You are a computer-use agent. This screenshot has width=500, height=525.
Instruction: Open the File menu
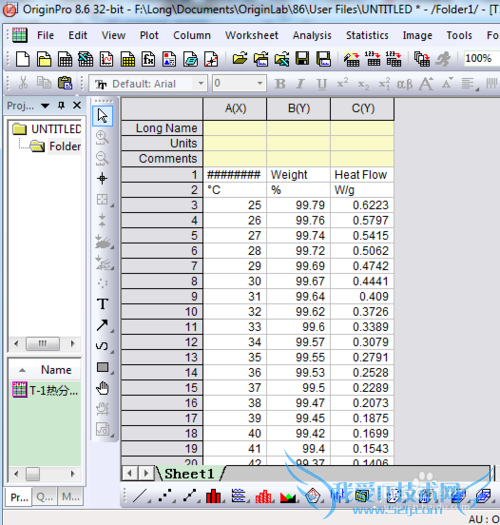click(x=45, y=35)
